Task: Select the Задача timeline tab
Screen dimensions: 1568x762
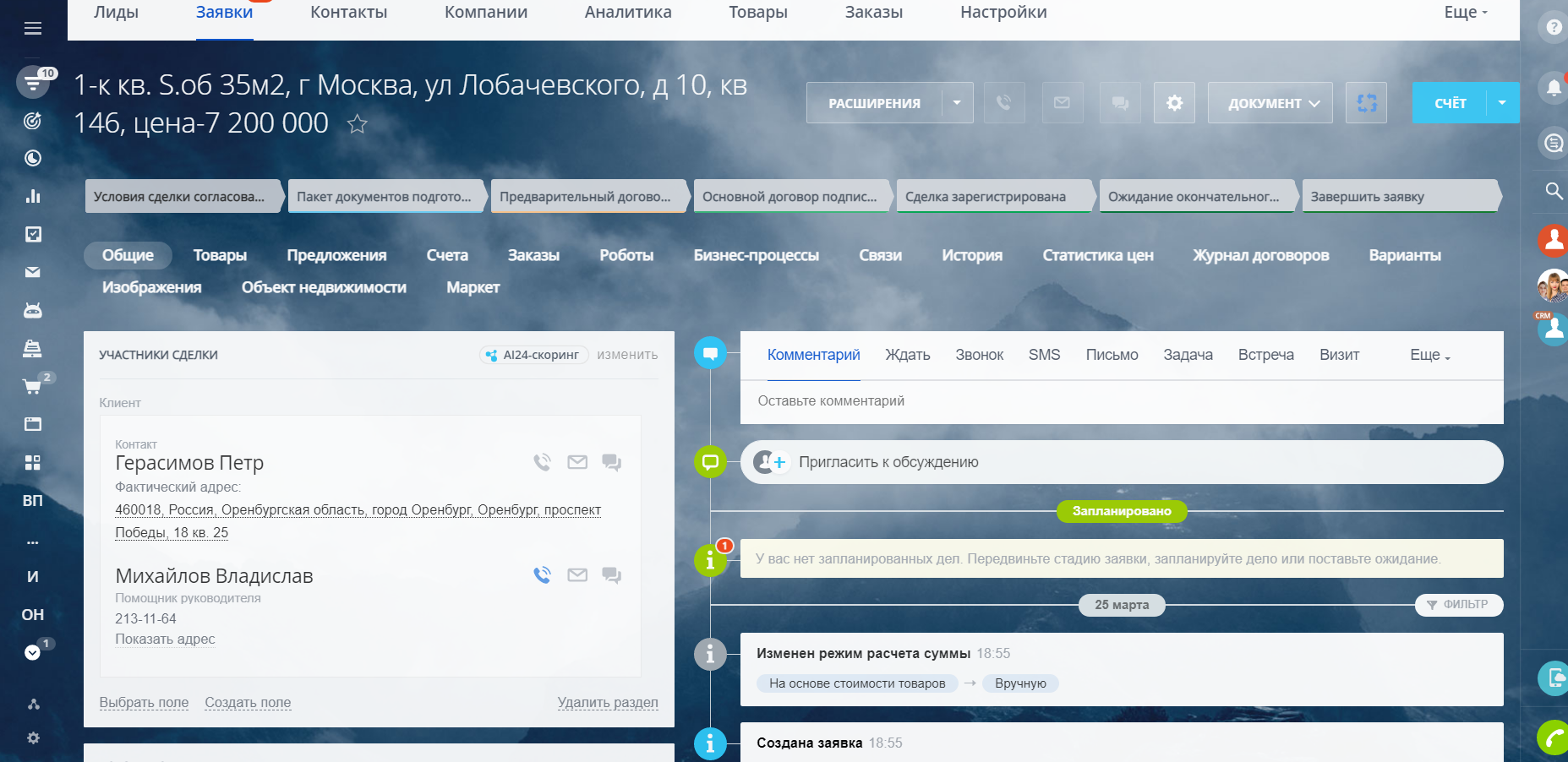Action: [x=1188, y=356]
